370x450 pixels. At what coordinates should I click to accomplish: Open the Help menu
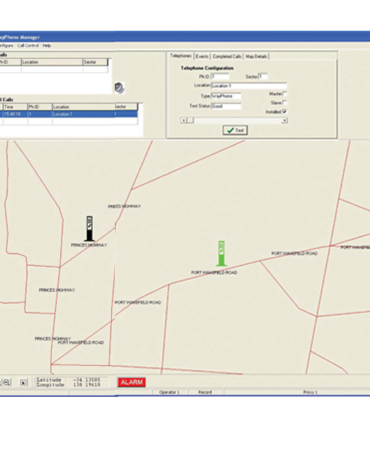coord(47,45)
